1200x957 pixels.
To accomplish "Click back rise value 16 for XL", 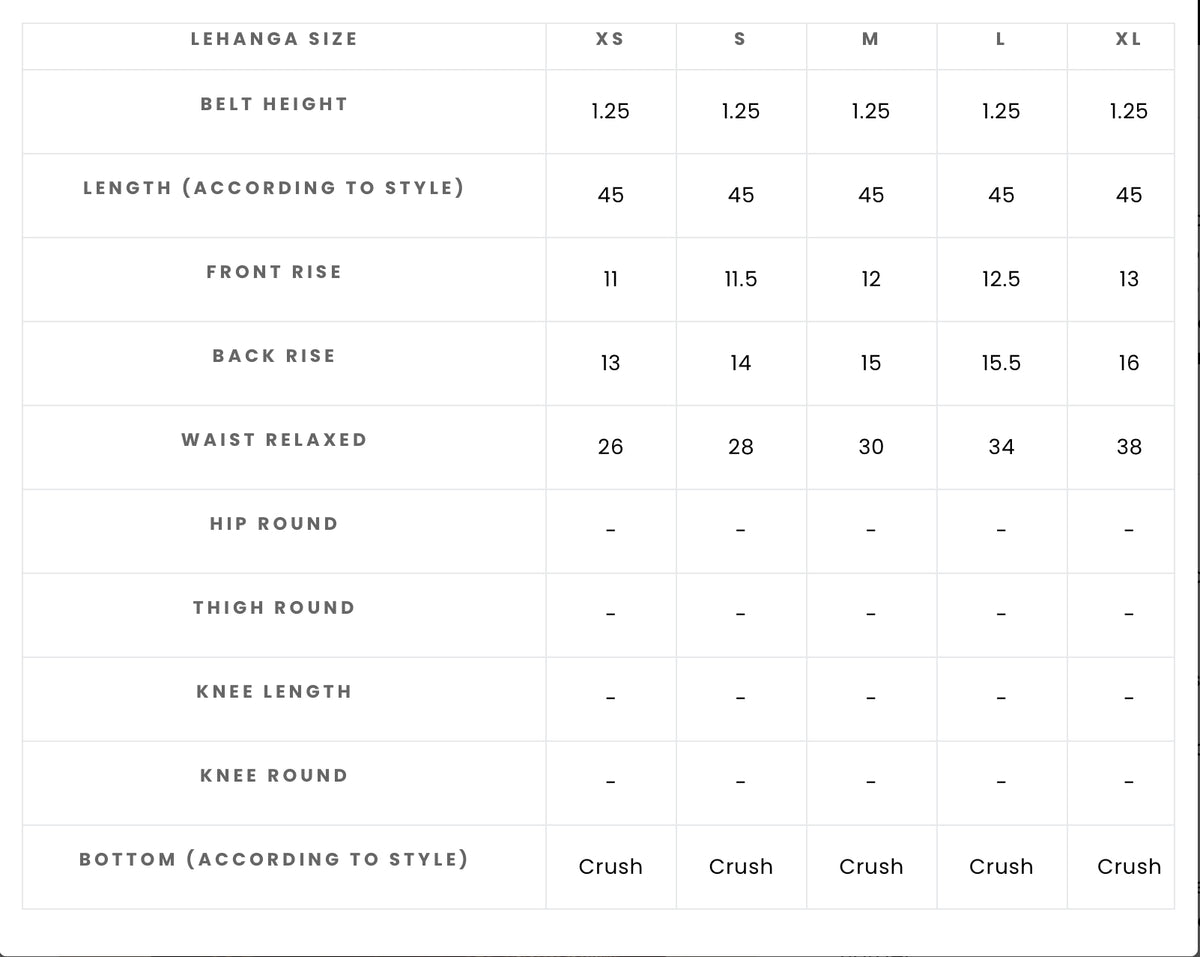I will (1129, 363).
